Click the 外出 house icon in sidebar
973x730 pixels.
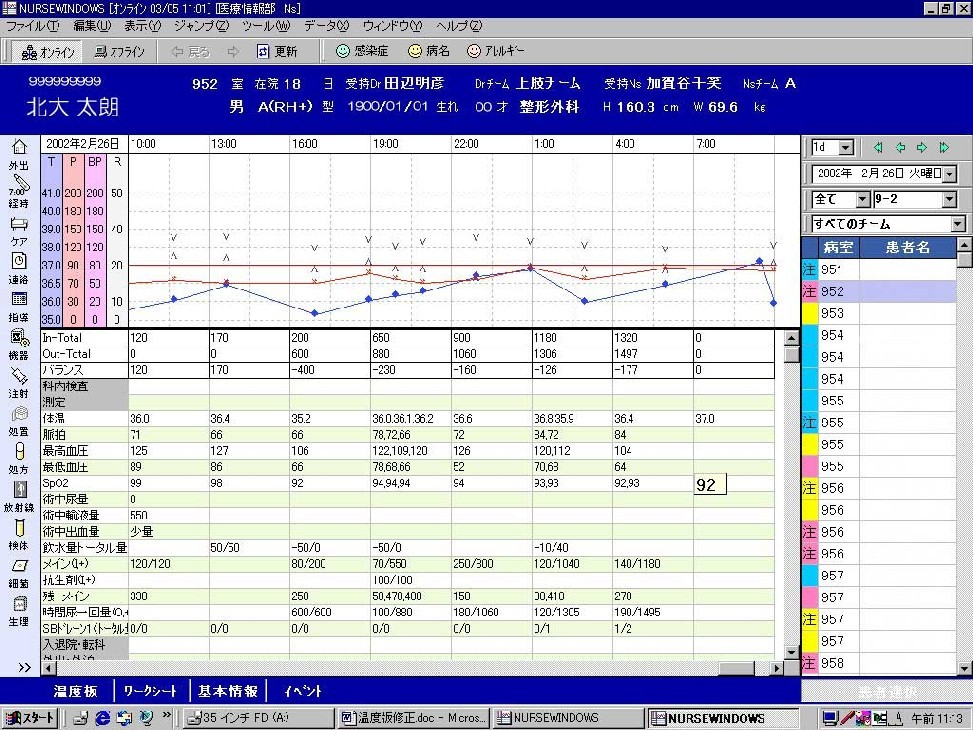coord(19,147)
